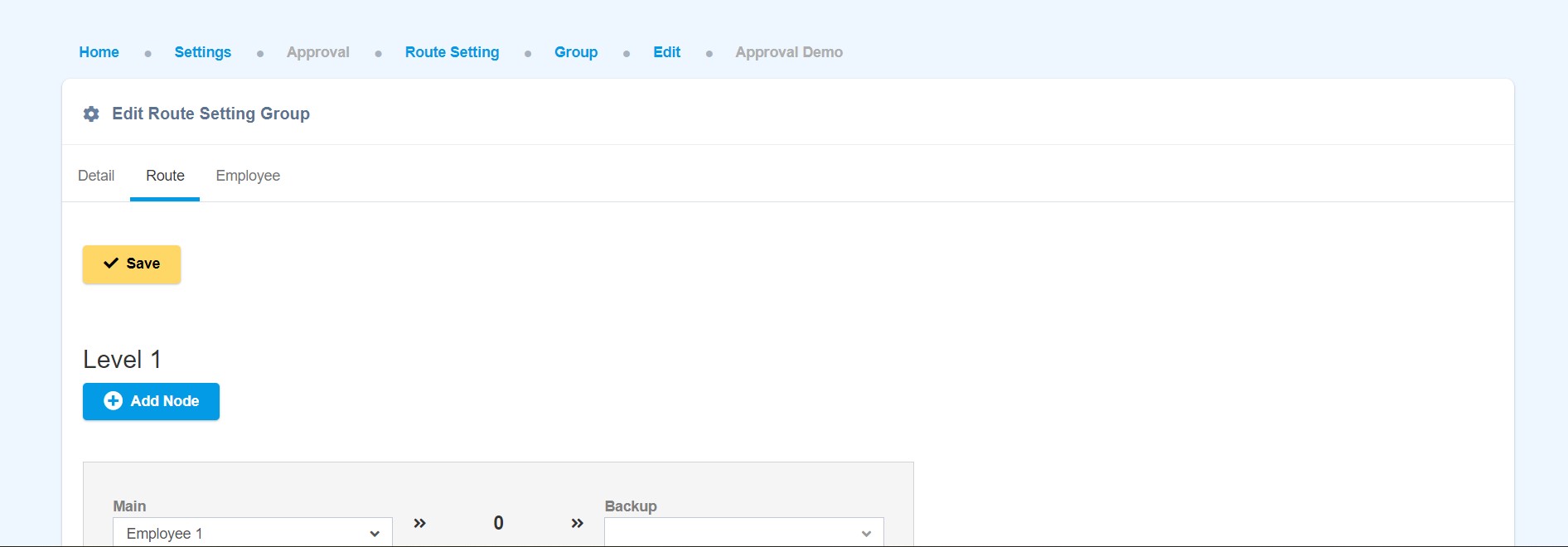Viewport: 1568px width, 547px height.
Task: Click the 0 value between the arrows
Action: (x=498, y=523)
